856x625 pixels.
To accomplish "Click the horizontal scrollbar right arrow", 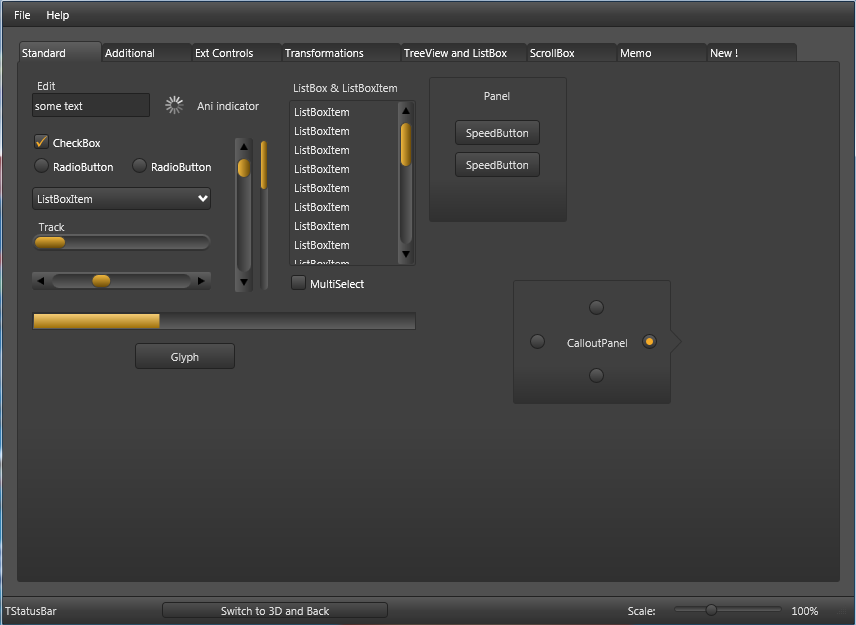I will click(201, 281).
